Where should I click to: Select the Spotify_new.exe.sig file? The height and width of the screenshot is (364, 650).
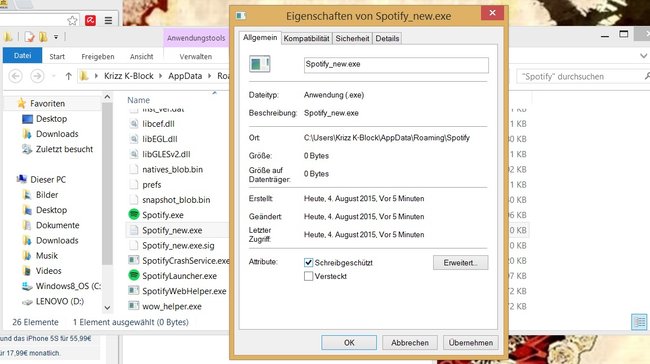(178, 245)
